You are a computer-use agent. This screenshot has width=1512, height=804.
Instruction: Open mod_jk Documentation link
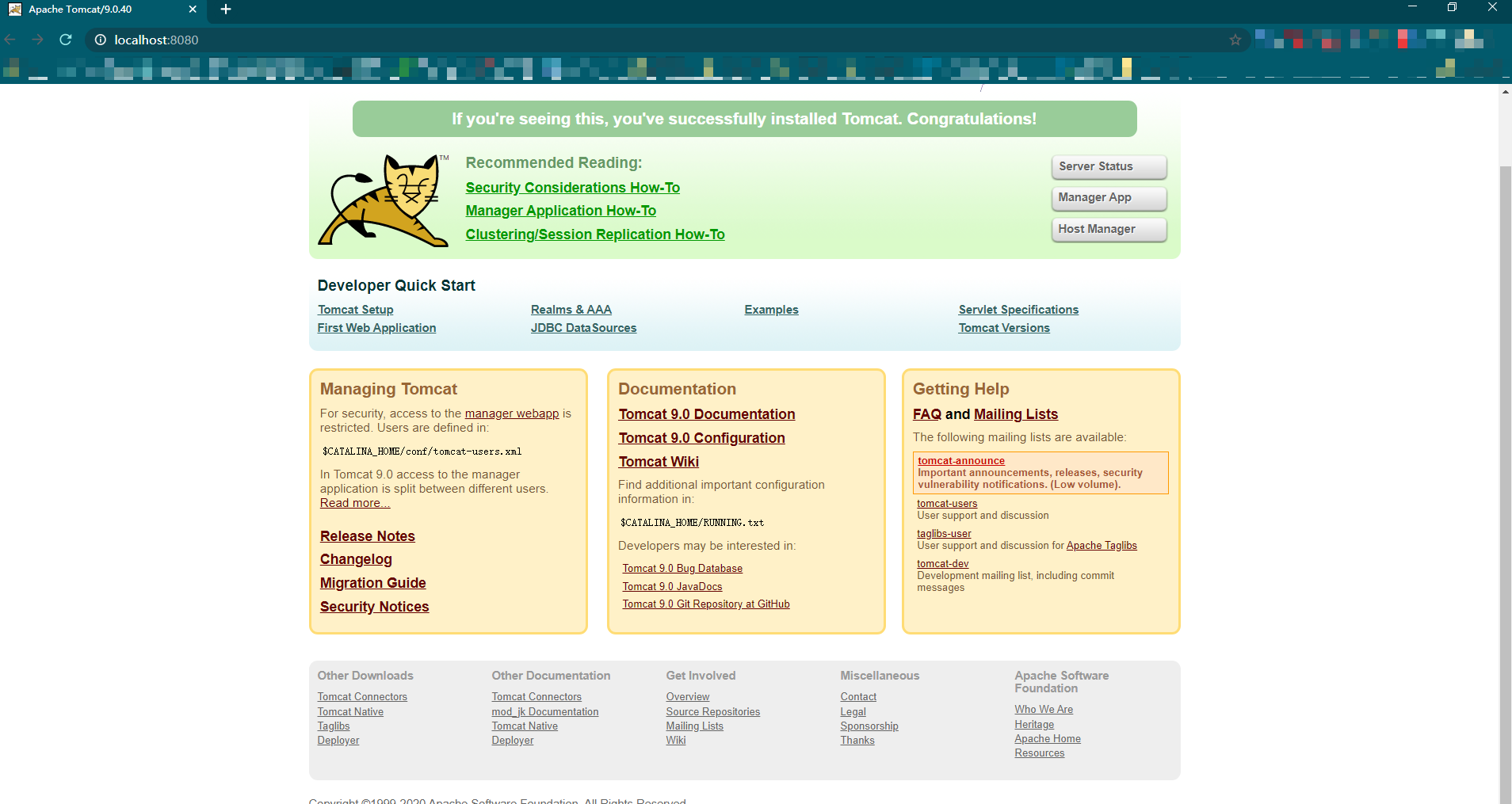[545, 712]
